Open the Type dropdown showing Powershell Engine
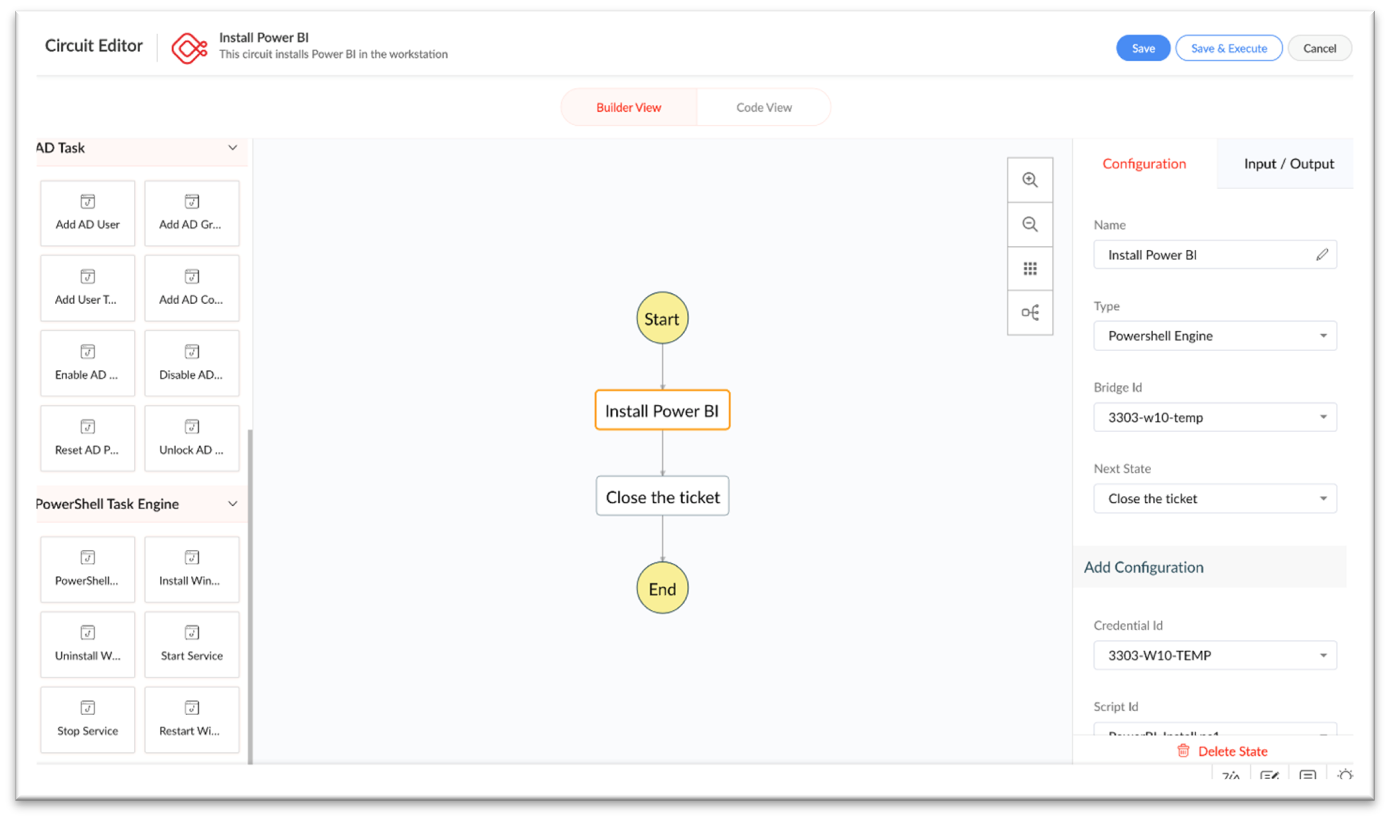The height and width of the screenshot is (820, 1390). pyautogui.click(x=1215, y=336)
